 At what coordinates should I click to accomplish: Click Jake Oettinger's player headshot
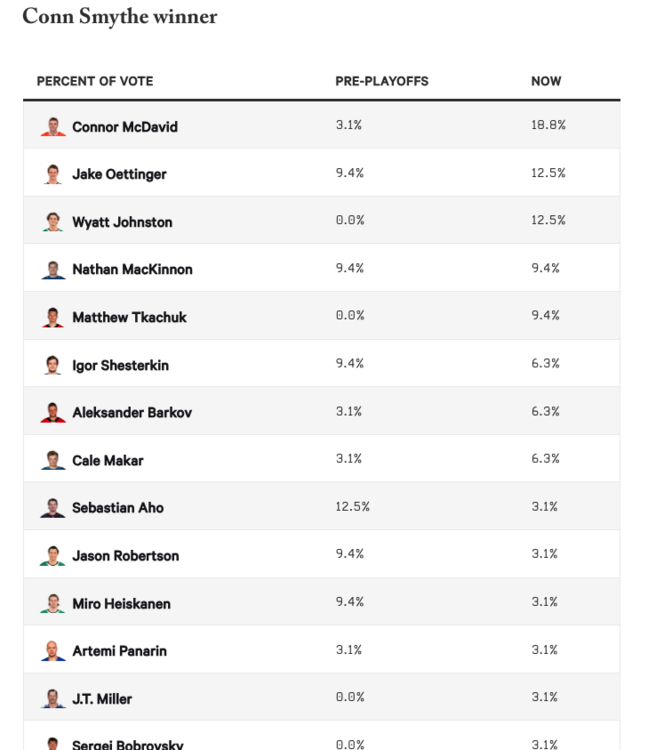coord(53,174)
